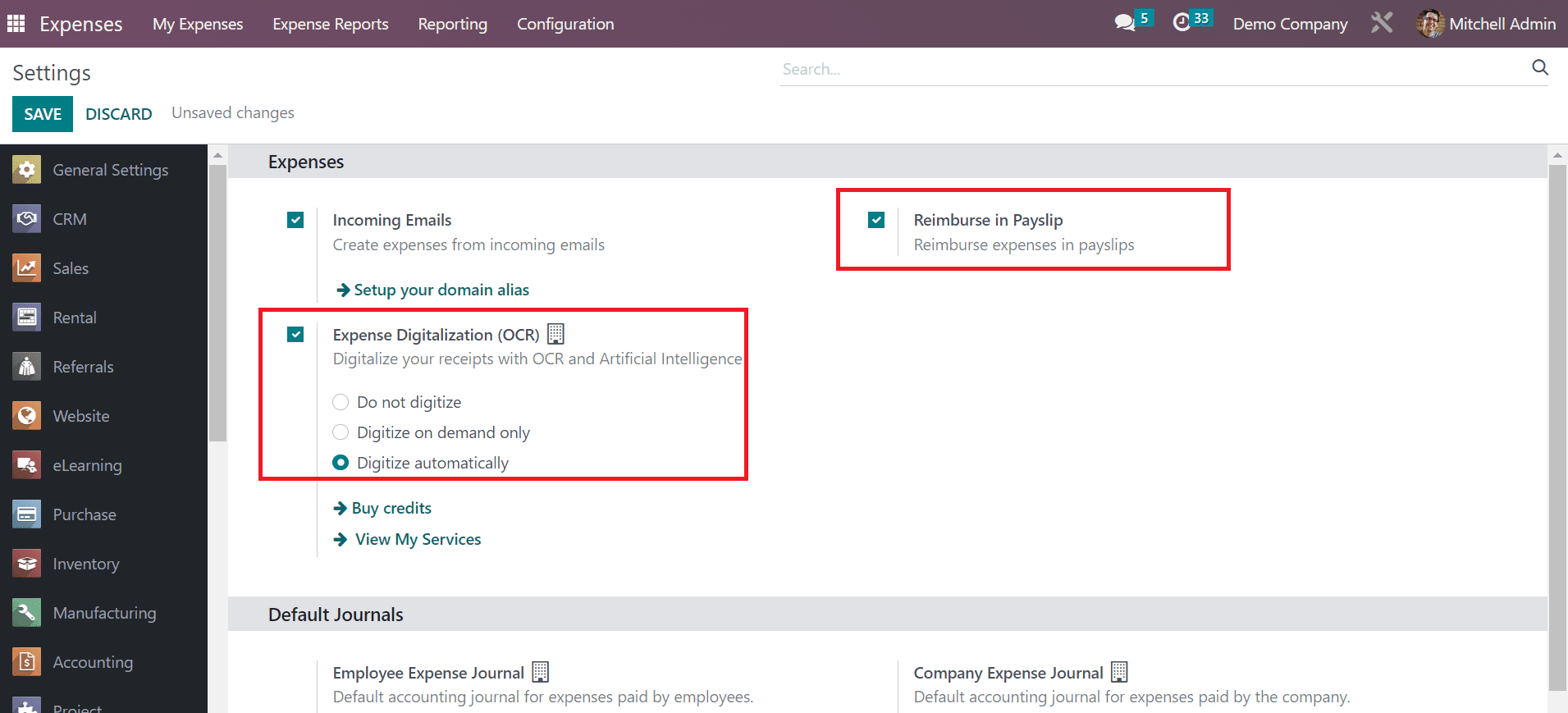Open the apps grid menu icon

click(16, 24)
